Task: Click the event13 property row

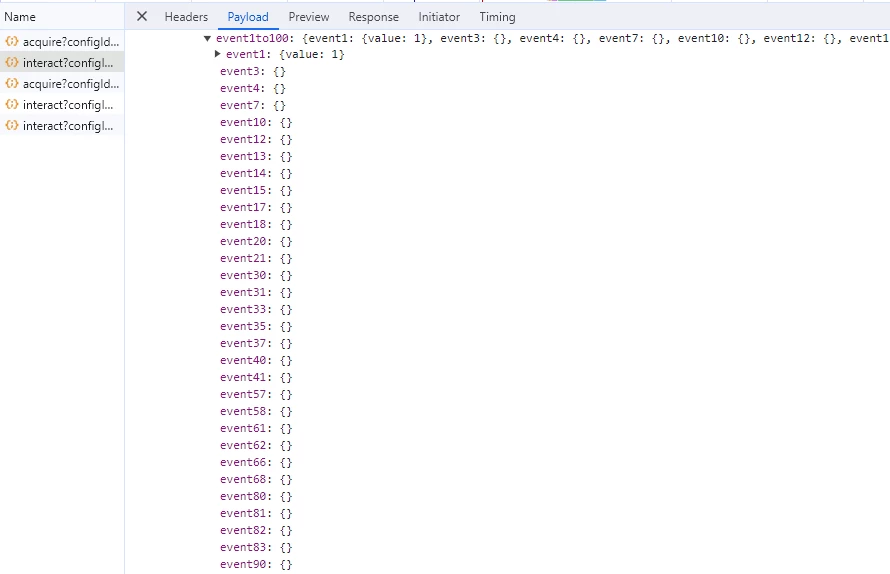Action: pos(256,157)
